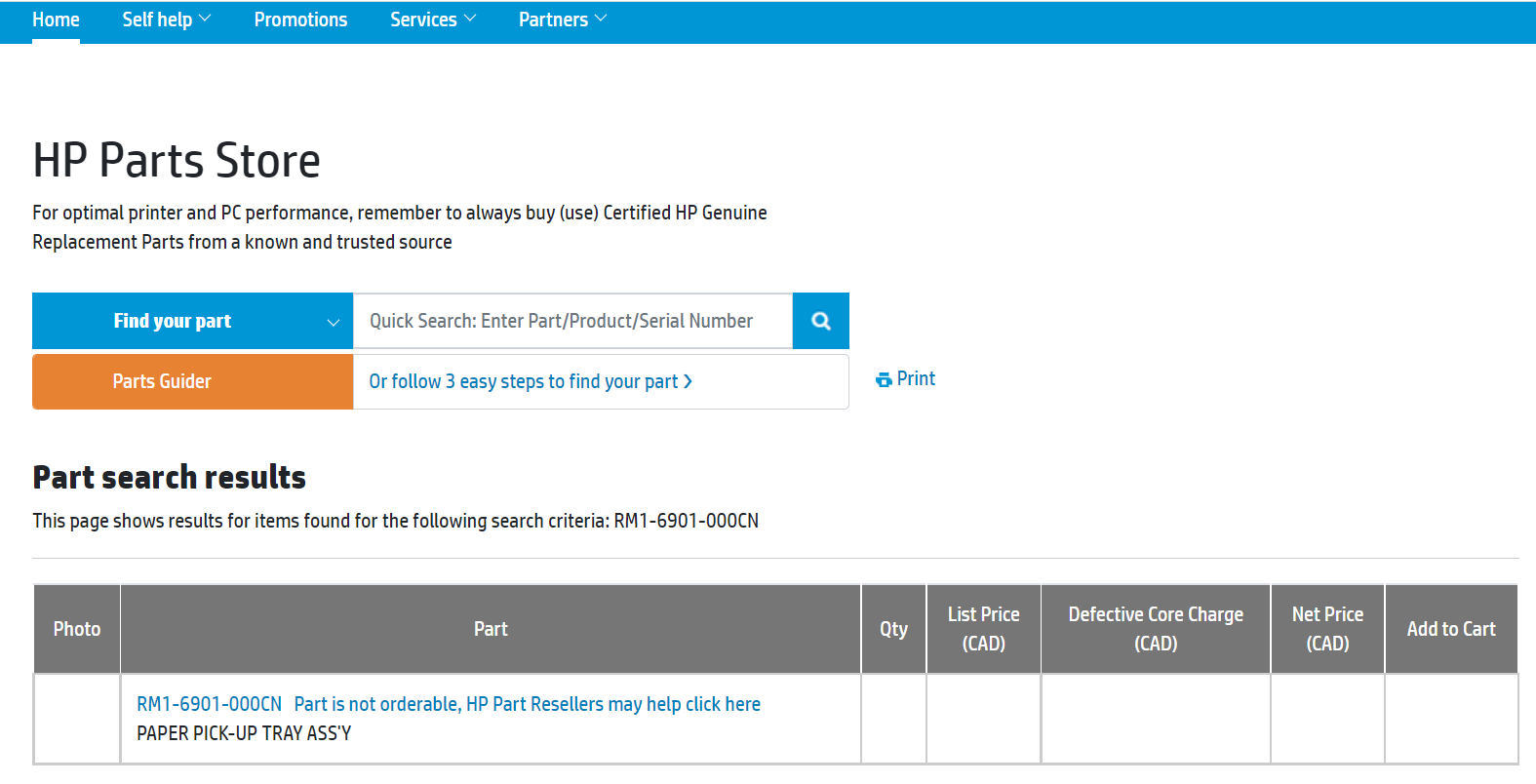
Task: Expand the Find your part dropdown
Action: pos(192,321)
